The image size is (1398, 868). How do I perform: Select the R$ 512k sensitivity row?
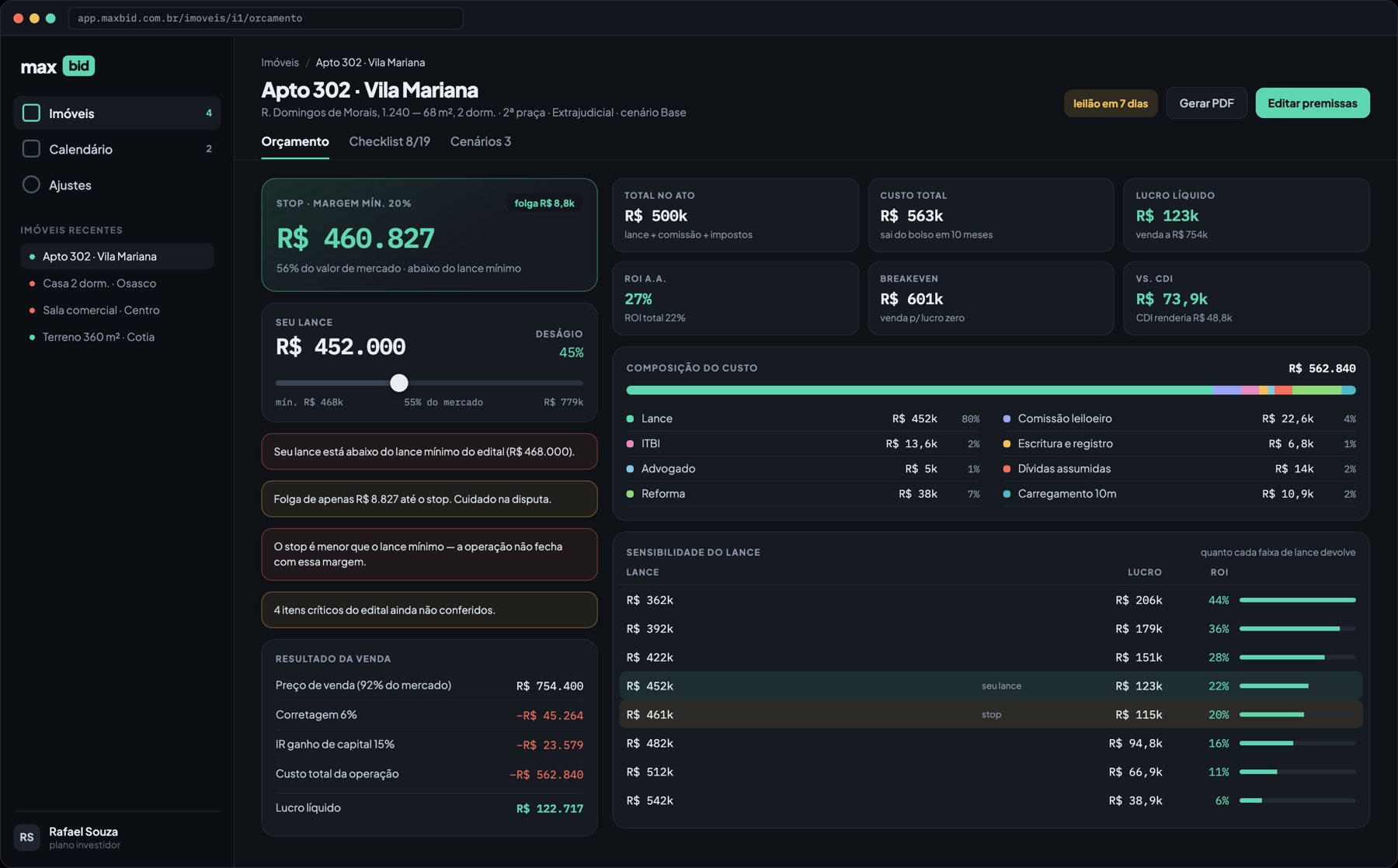click(991, 772)
